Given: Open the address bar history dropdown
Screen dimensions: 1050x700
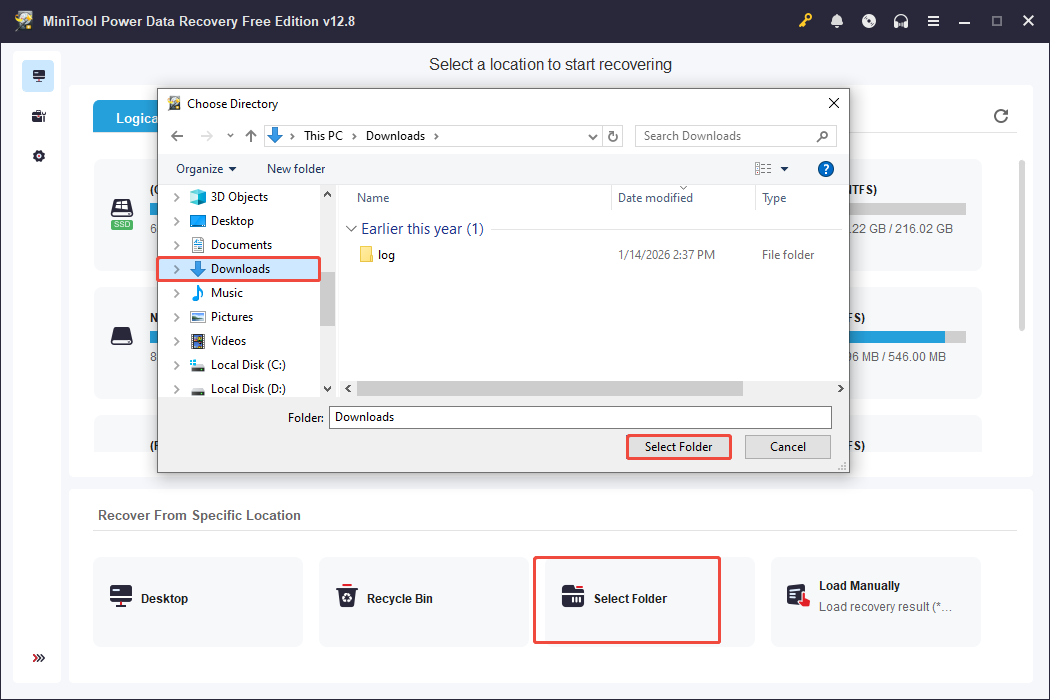Looking at the screenshot, I should click(x=593, y=137).
